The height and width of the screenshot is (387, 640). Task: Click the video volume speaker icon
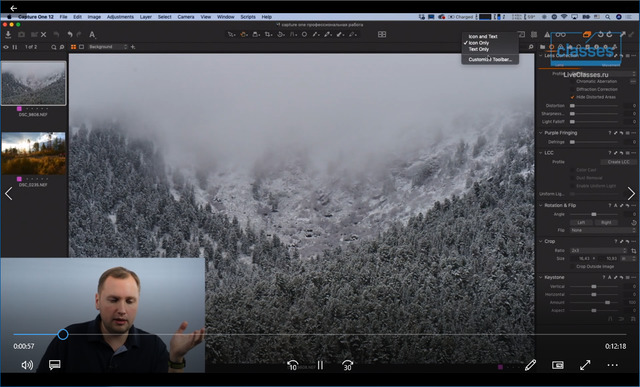[27, 365]
